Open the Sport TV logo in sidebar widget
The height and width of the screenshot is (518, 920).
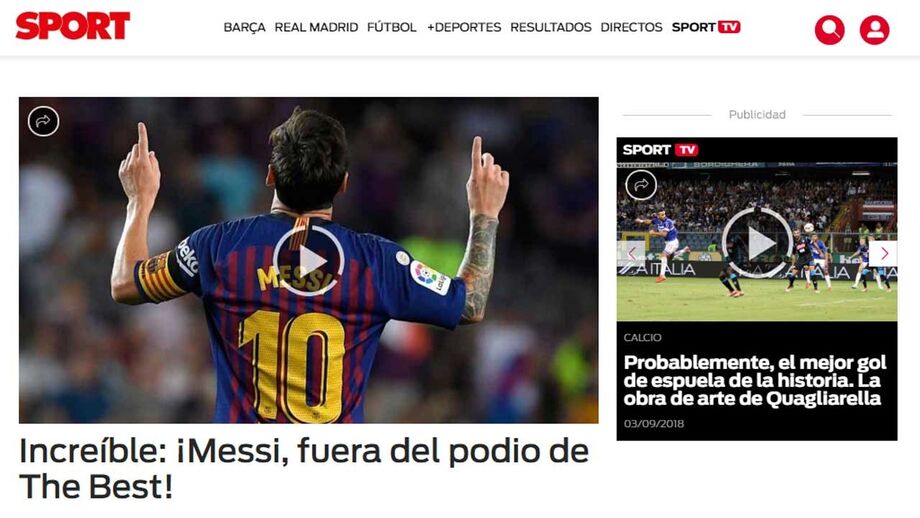point(660,150)
